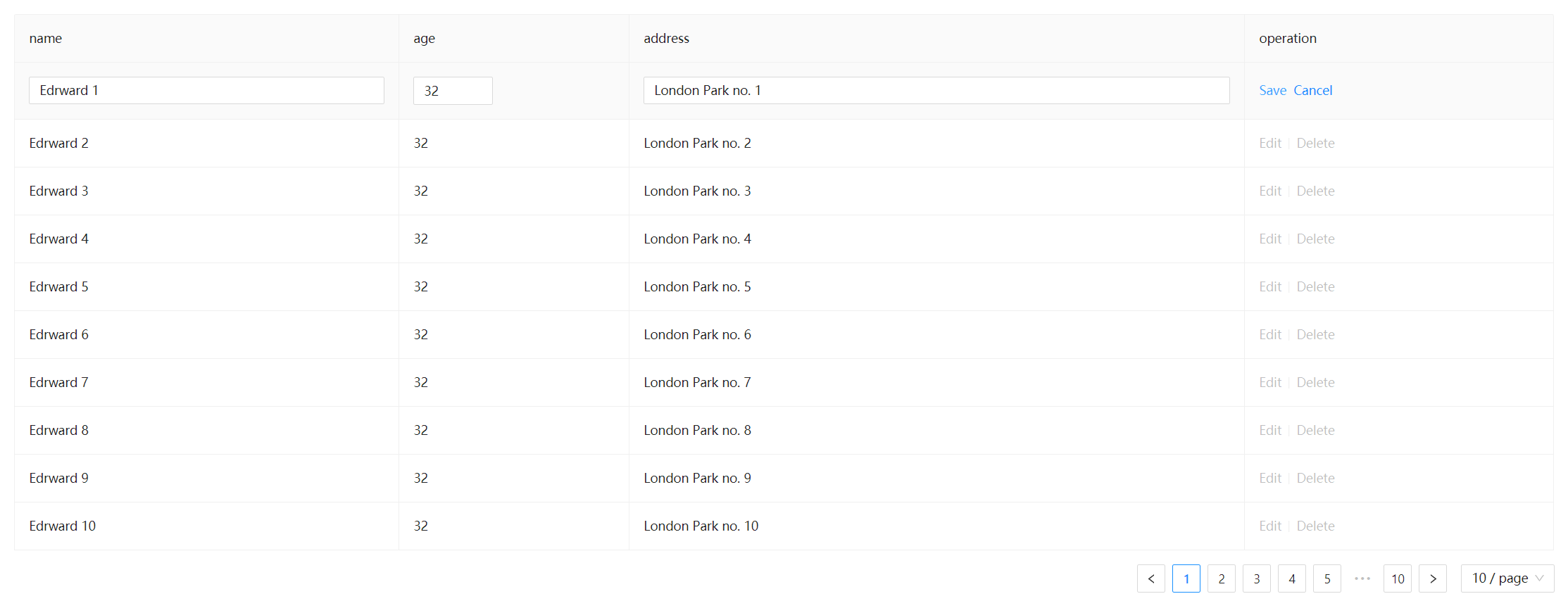The image size is (1568, 601).
Task: Click Edit for Edrward 7 row
Action: pyautogui.click(x=1270, y=383)
